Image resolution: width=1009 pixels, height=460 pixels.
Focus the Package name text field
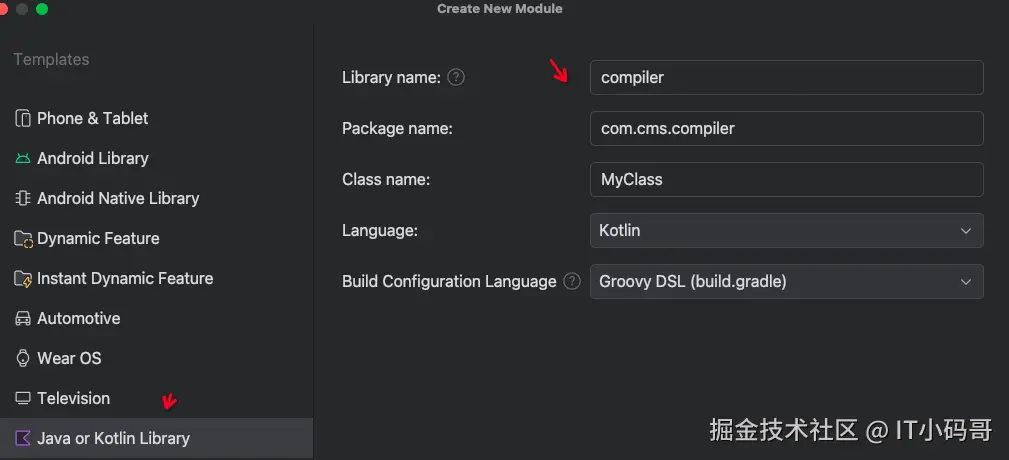click(786, 128)
